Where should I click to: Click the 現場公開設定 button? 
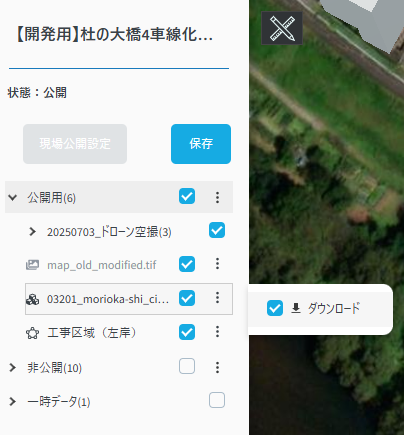[x=75, y=144]
